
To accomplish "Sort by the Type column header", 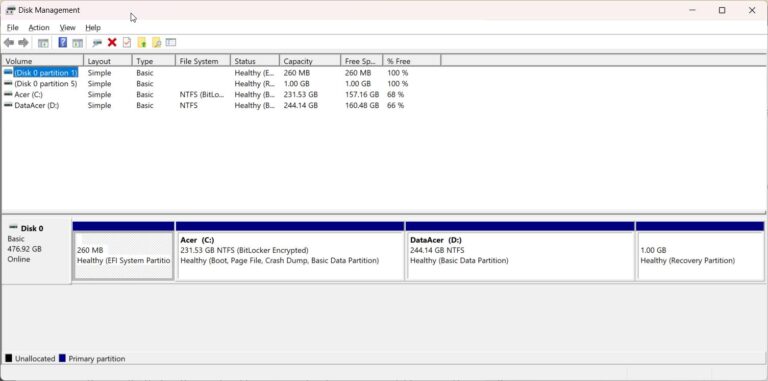I will pyautogui.click(x=154, y=61).
